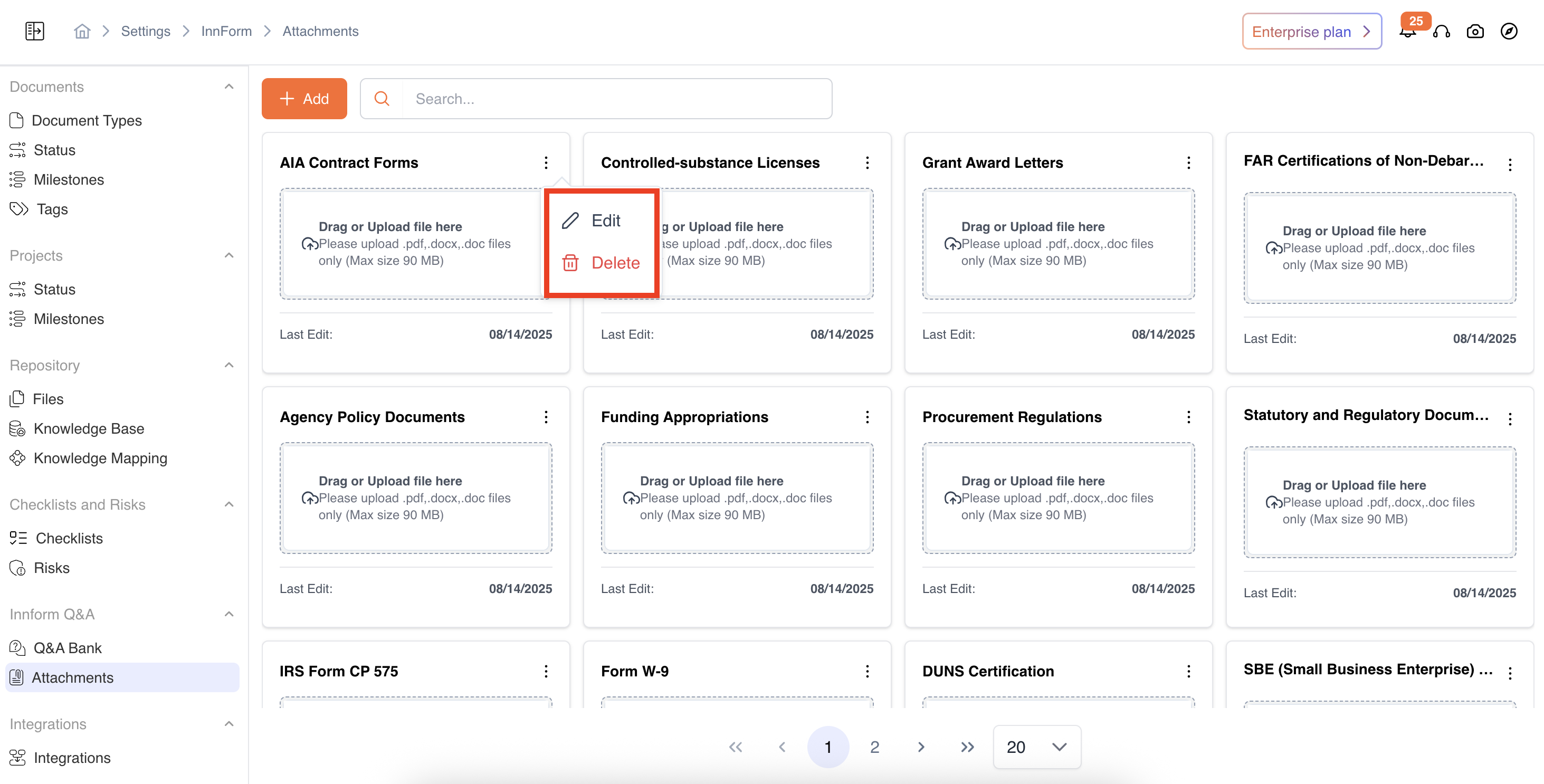Toggle the sidebar panel icon

click(35, 31)
